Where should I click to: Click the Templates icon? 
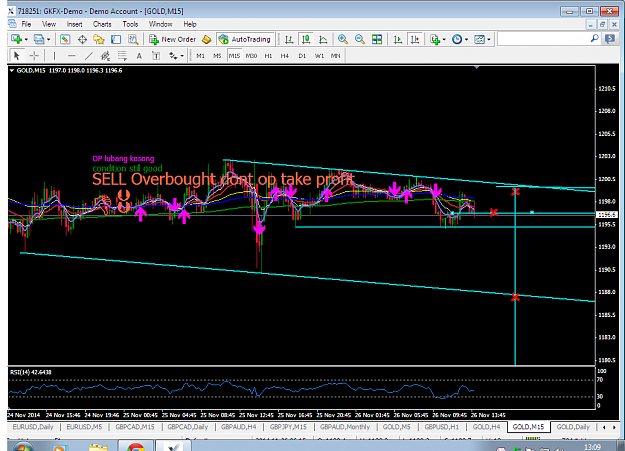coord(479,39)
